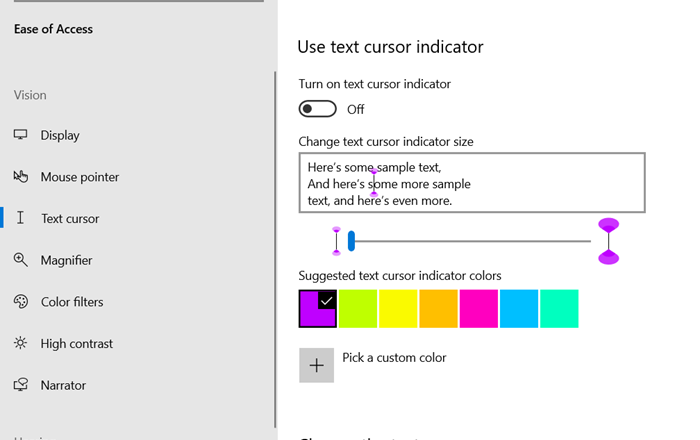This screenshot has width=700, height=440.
Task: Click the High contrast sun icon
Action: [20, 344]
